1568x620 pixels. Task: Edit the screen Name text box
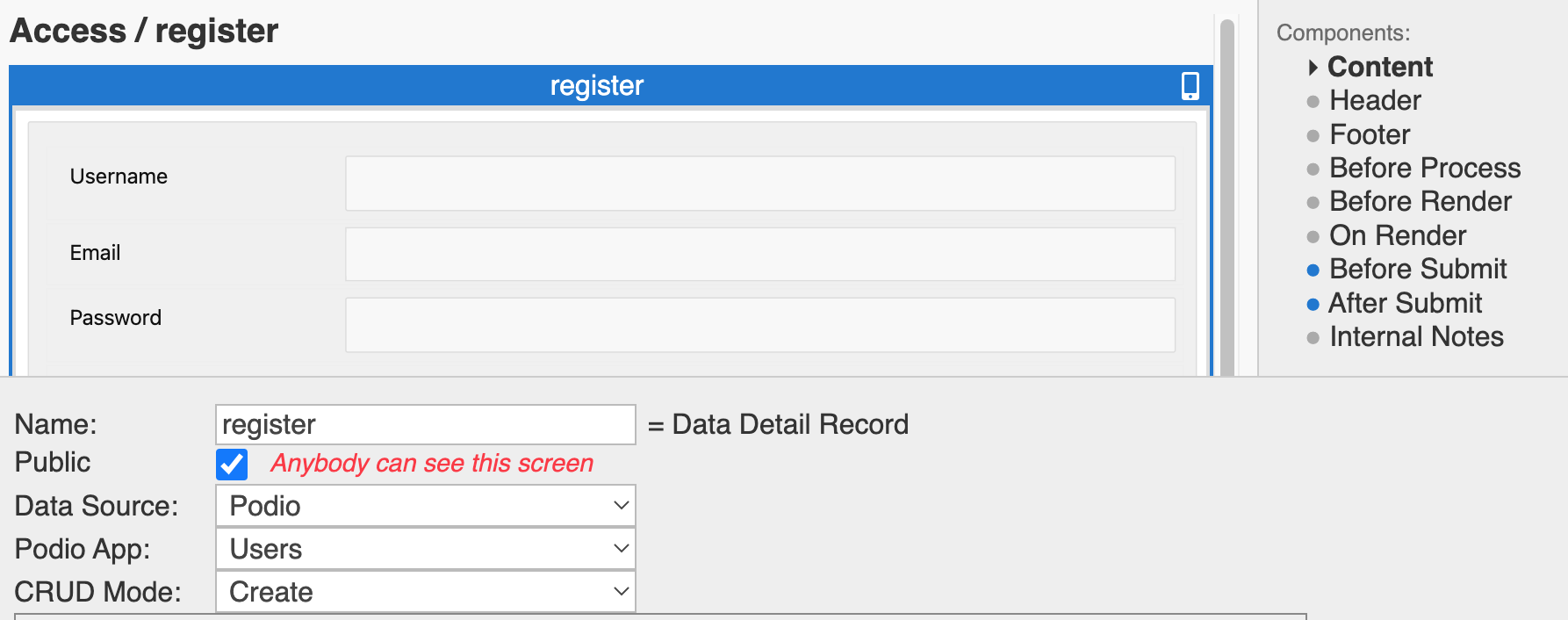pos(426,425)
